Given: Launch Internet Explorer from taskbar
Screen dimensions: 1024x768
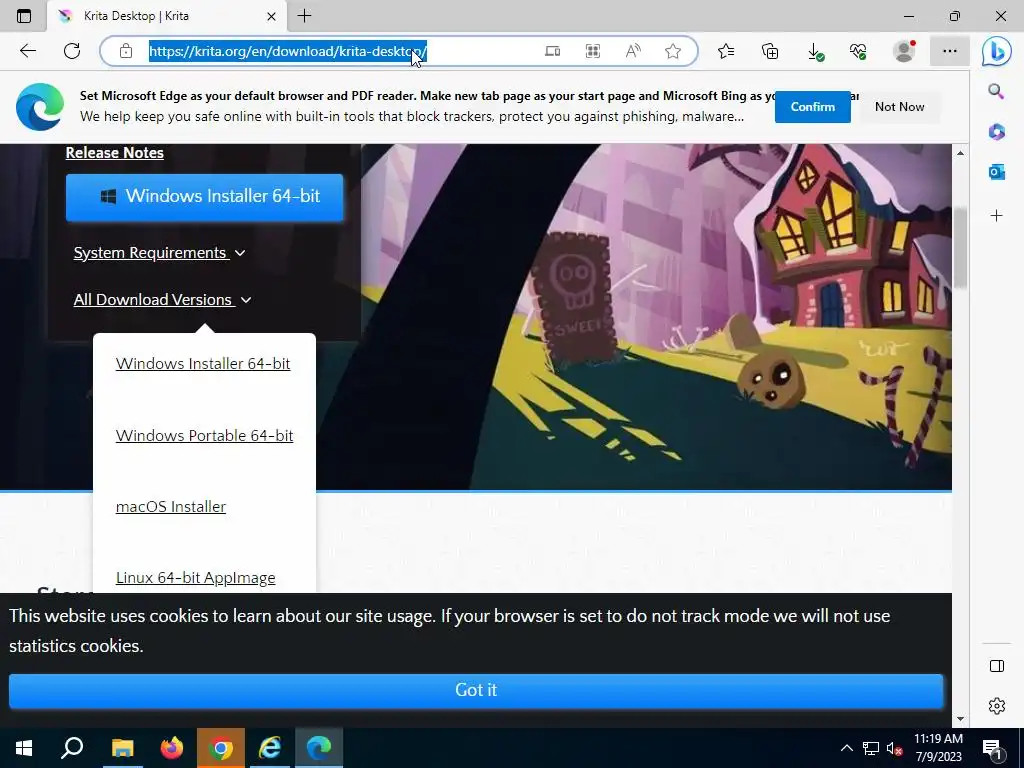Looking at the screenshot, I should 270,748.
